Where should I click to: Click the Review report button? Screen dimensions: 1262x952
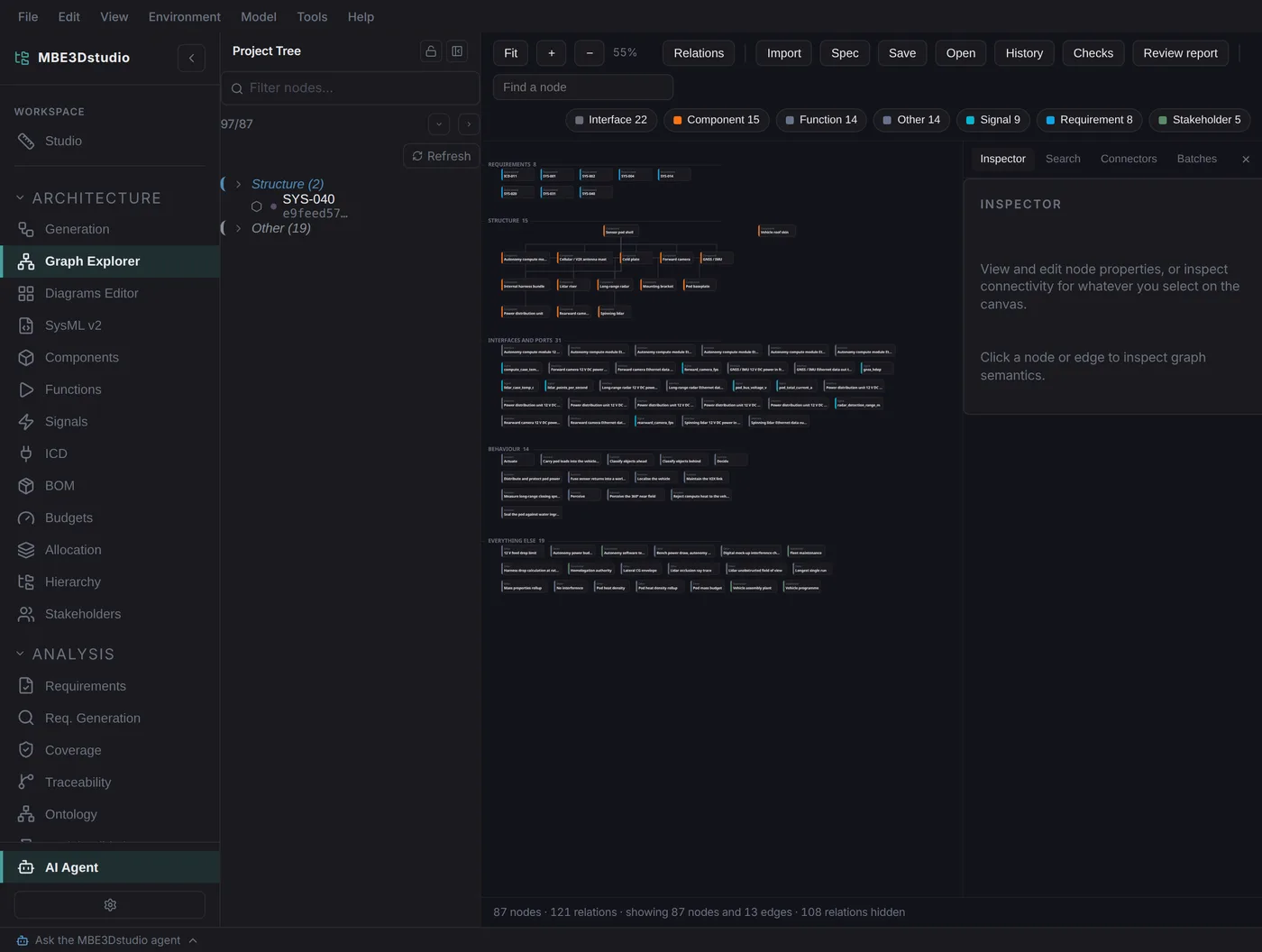pyautogui.click(x=1180, y=53)
